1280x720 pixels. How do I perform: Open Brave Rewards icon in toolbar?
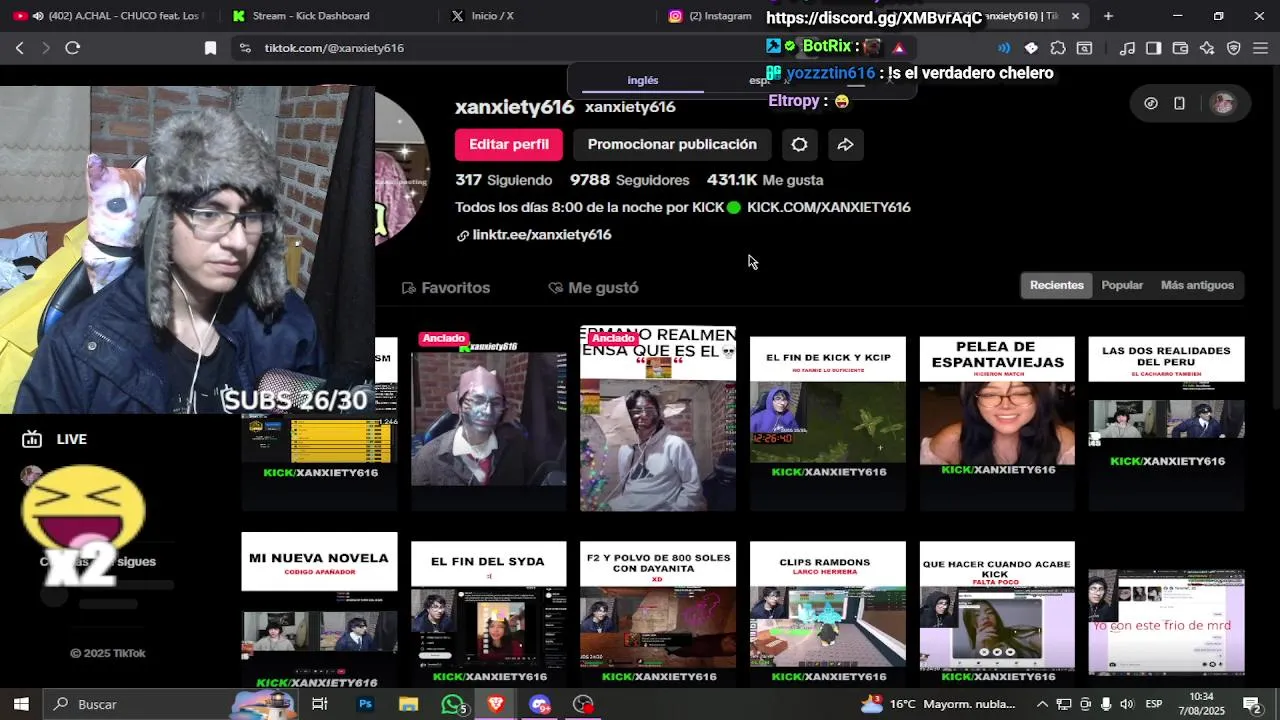898,47
